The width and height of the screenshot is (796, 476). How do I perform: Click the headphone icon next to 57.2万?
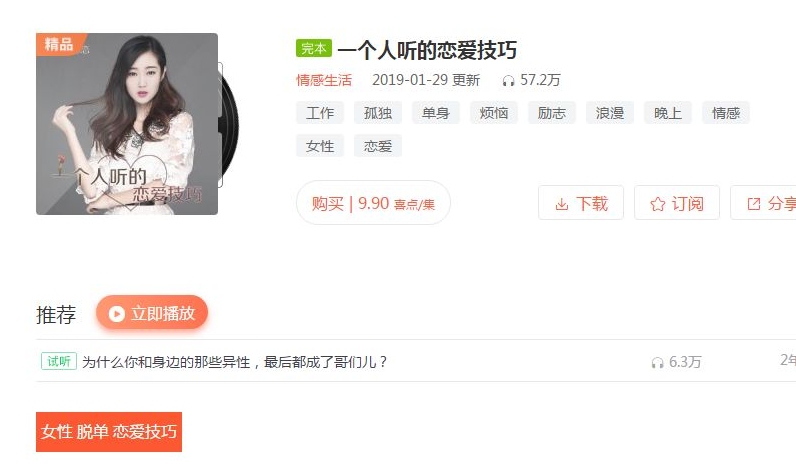508,81
